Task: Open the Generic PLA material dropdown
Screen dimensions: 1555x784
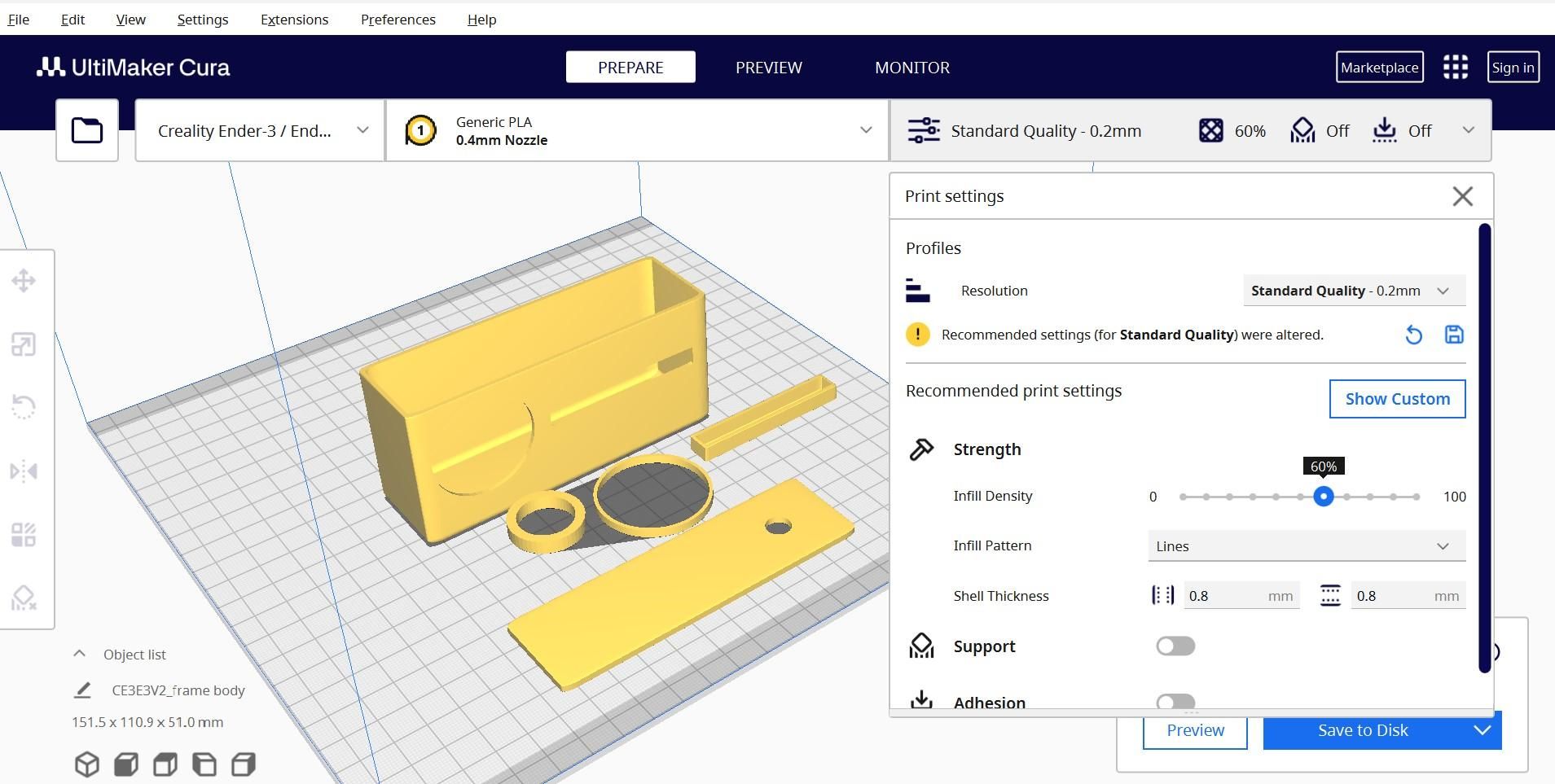Action: click(637, 130)
